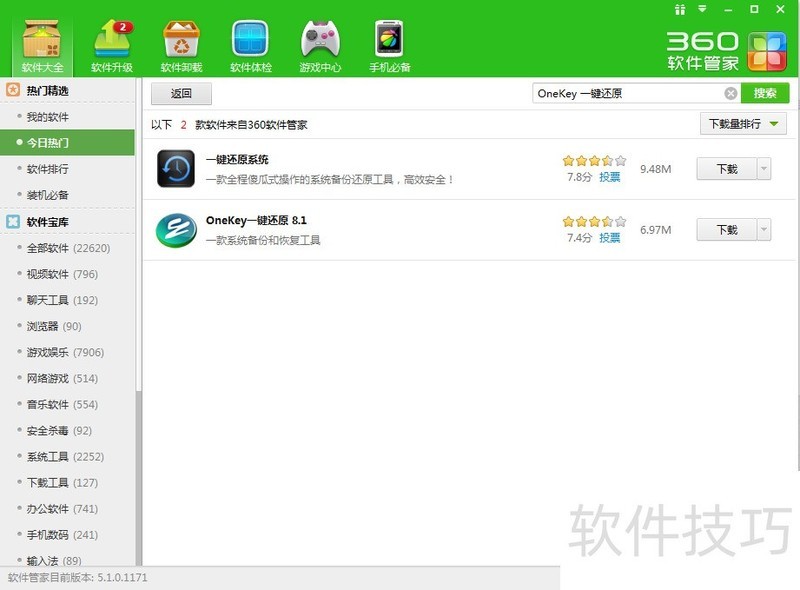
Task: Expand download options arrow for OneKey一键还原
Action: tap(763, 230)
